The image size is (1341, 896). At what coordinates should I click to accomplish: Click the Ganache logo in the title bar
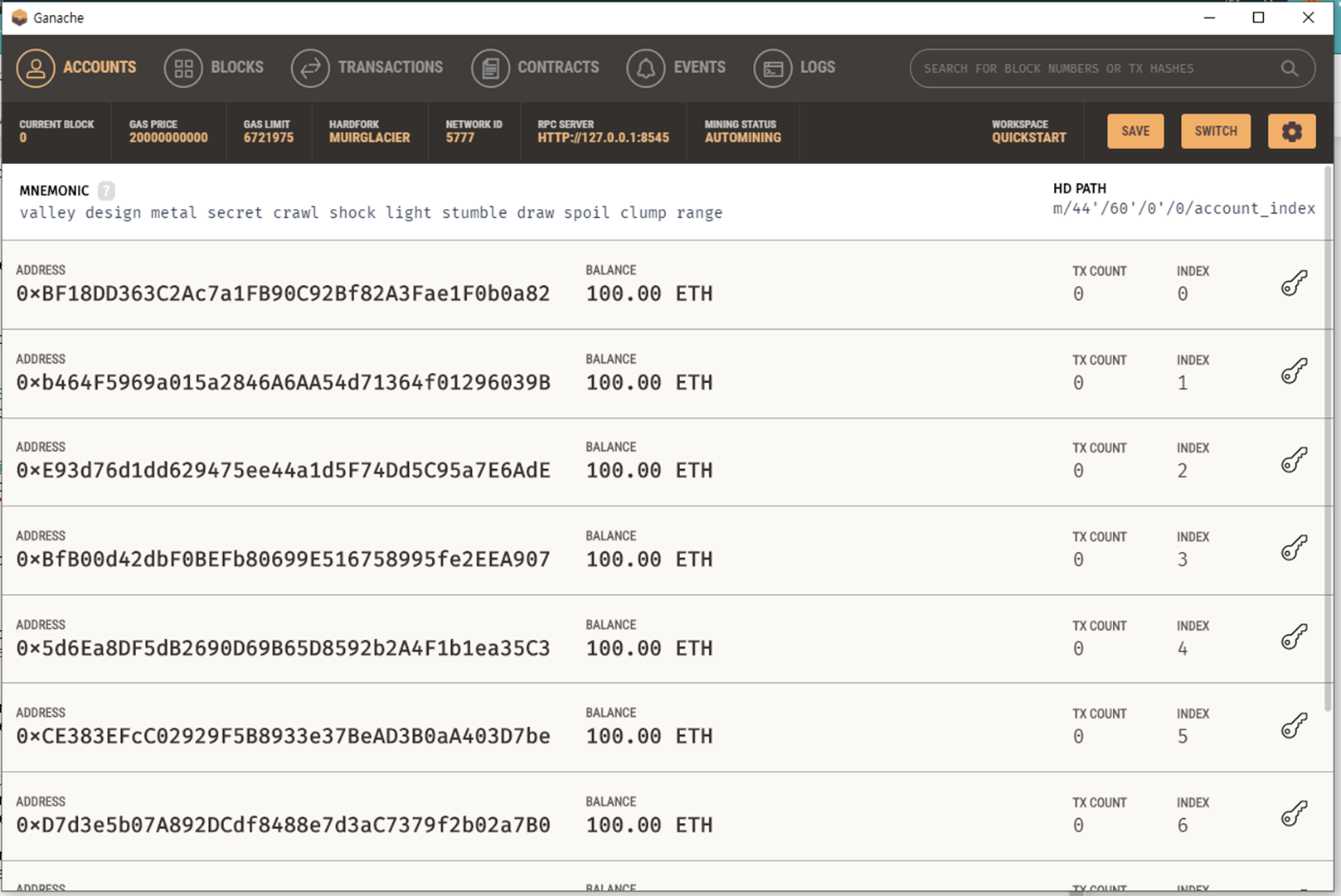tap(19, 17)
